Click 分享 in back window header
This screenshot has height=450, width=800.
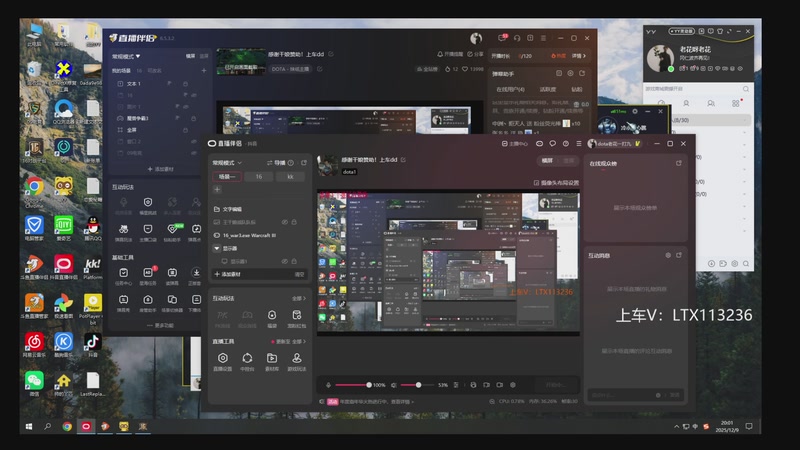[475, 54]
